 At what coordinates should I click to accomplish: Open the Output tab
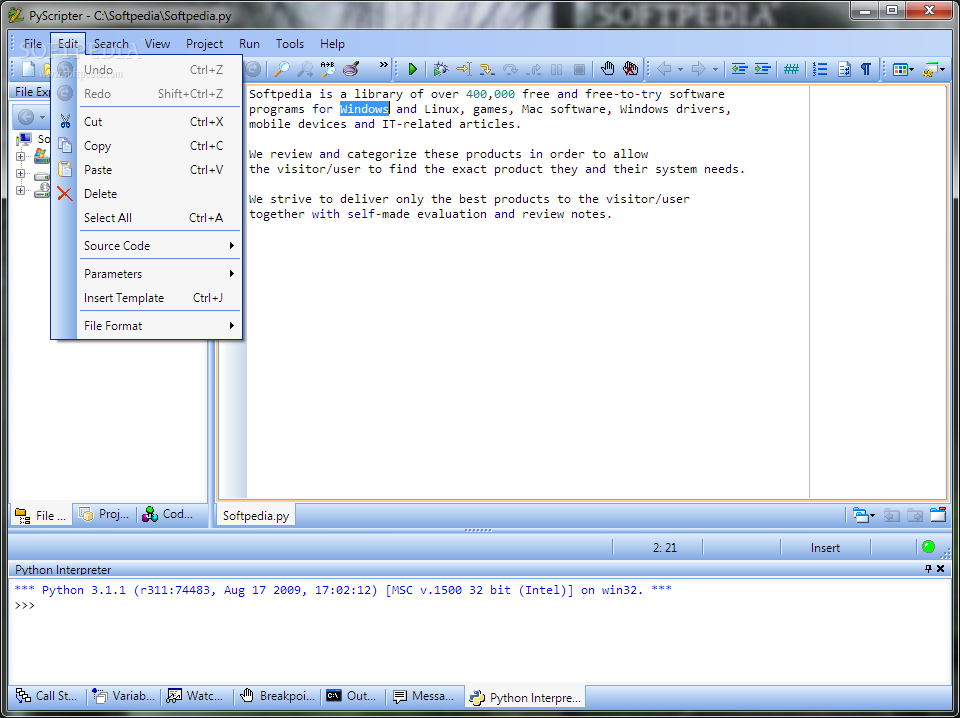click(x=351, y=695)
